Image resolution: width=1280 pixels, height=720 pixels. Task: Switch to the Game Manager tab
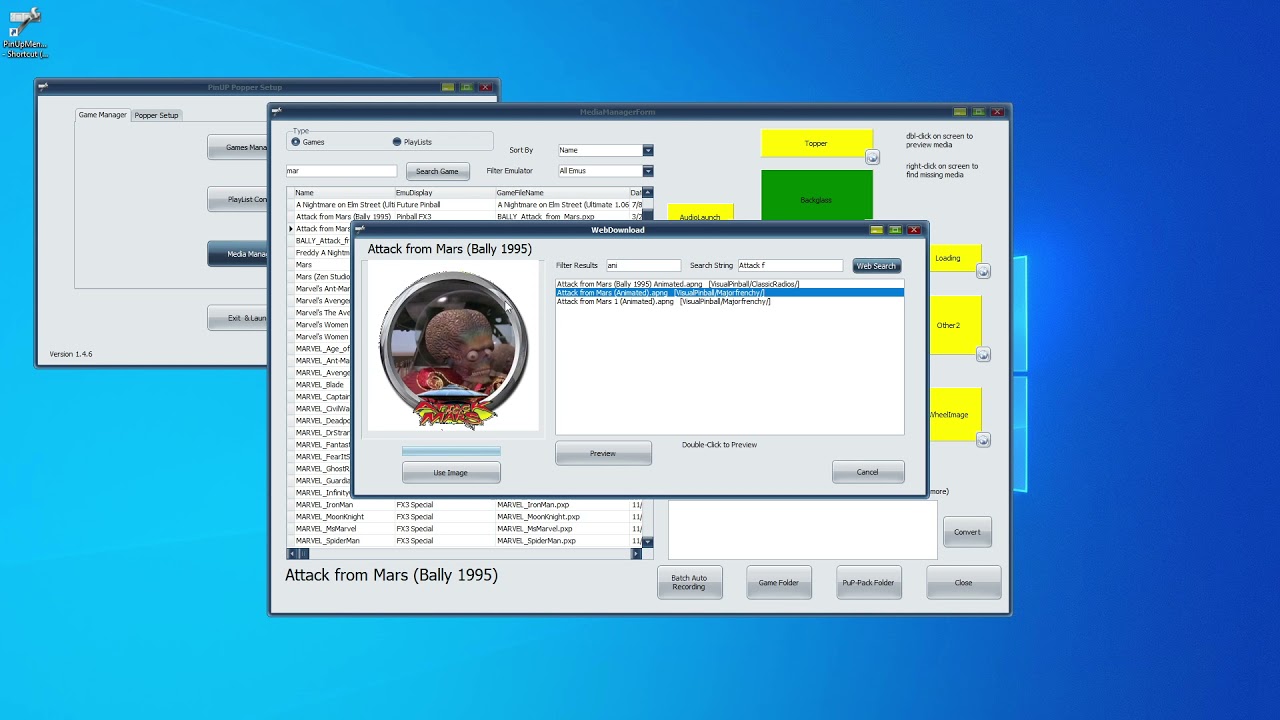(103, 115)
